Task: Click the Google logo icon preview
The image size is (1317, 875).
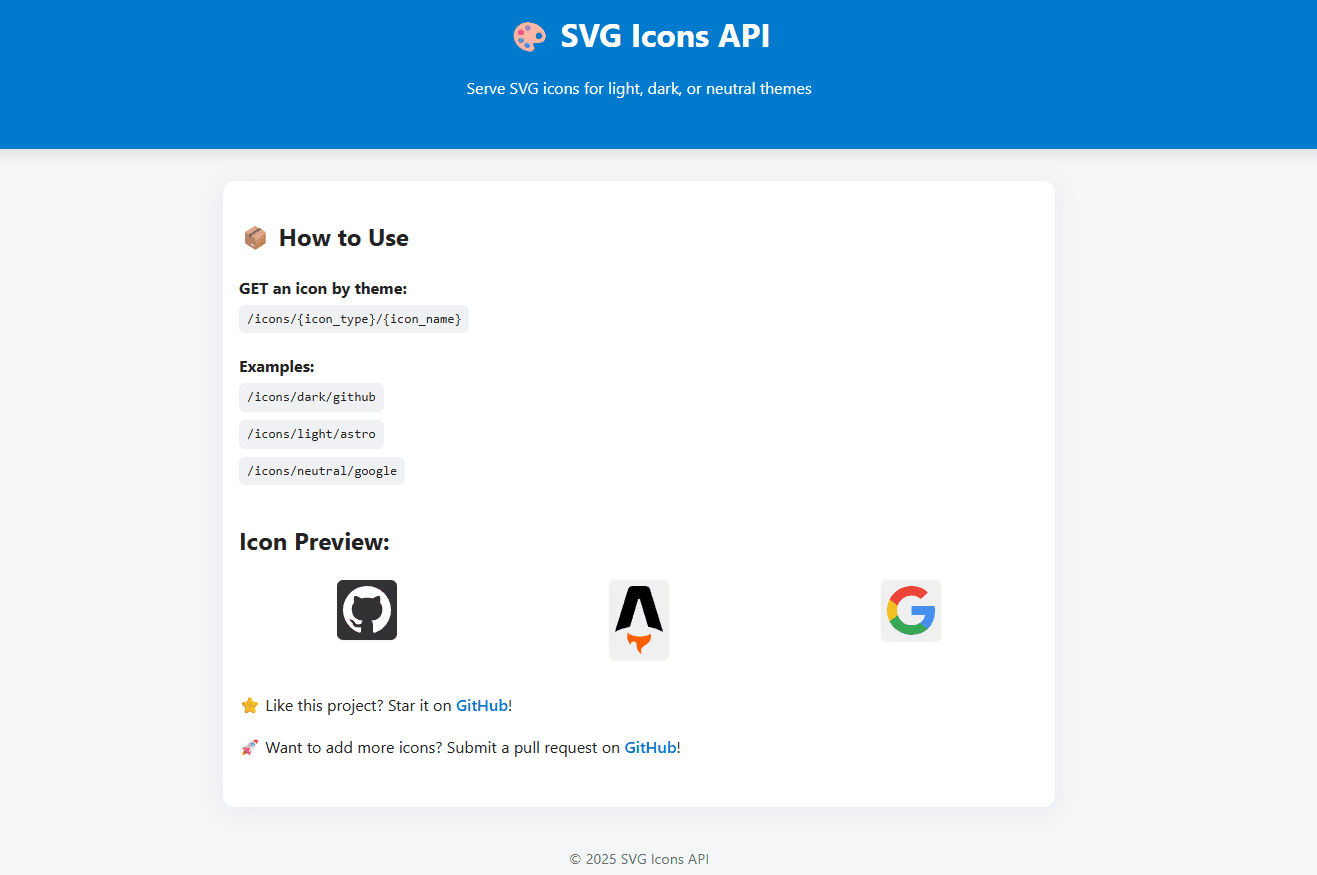Action: tap(911, 610)
